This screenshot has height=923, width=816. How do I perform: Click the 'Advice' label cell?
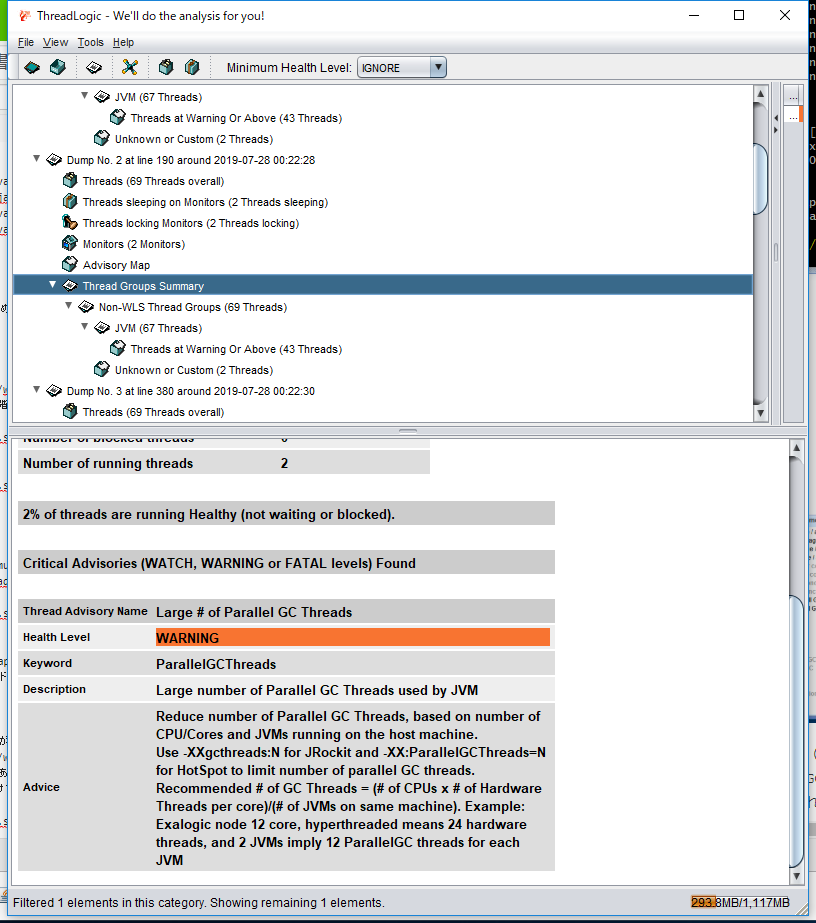coord(41,787)
